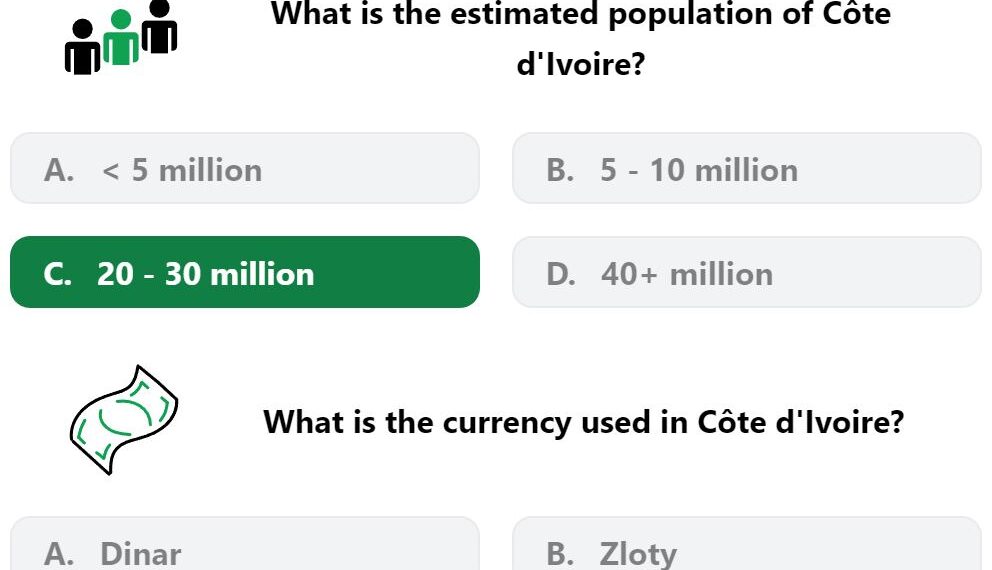The image size is (992, 570).
Task: Click the letter D label beside 40+ million
Action: coord(561,275)
